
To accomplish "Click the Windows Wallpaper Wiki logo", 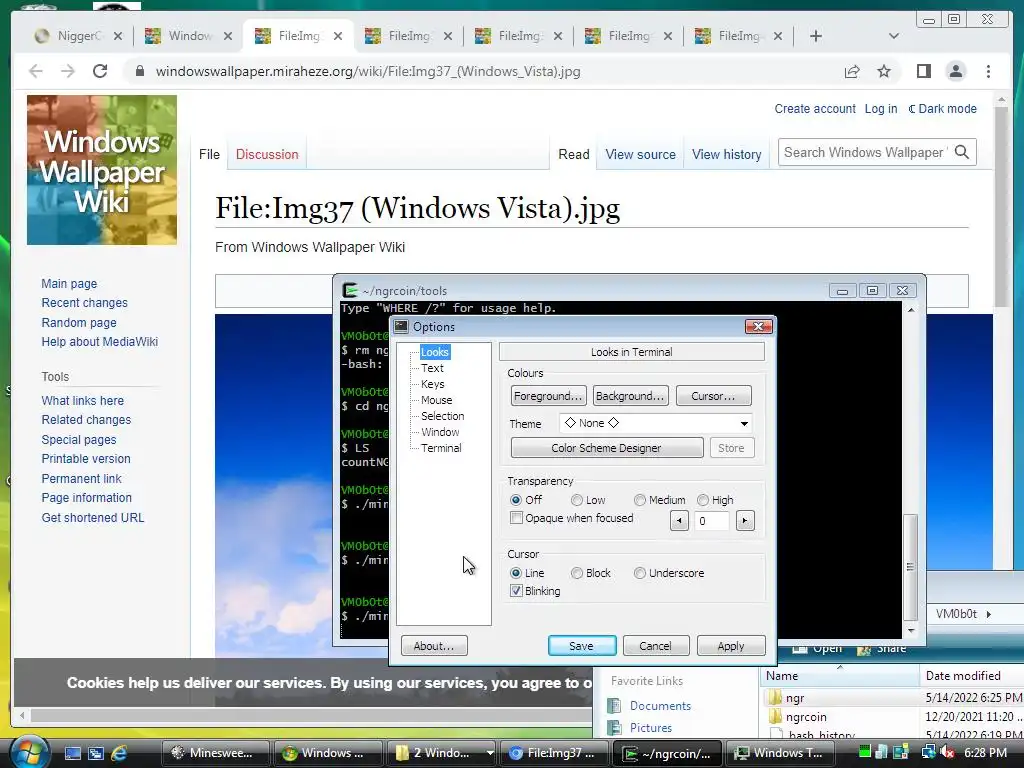I will (102, 170).
